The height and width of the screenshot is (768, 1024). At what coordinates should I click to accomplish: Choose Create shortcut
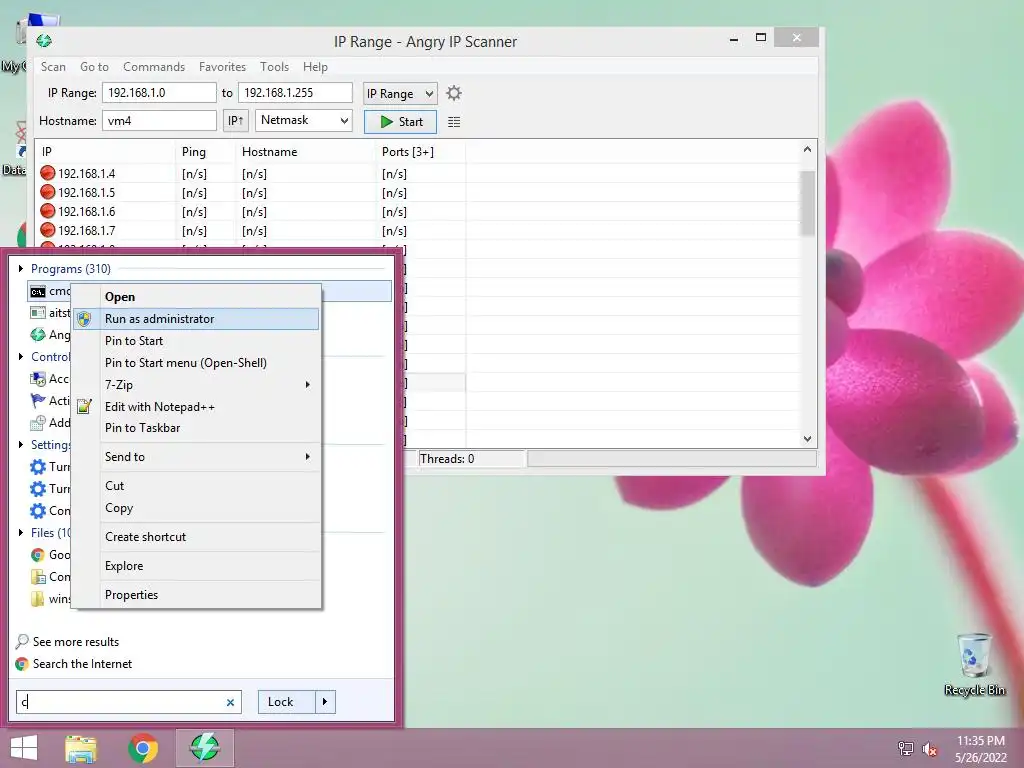coord(196,537)
